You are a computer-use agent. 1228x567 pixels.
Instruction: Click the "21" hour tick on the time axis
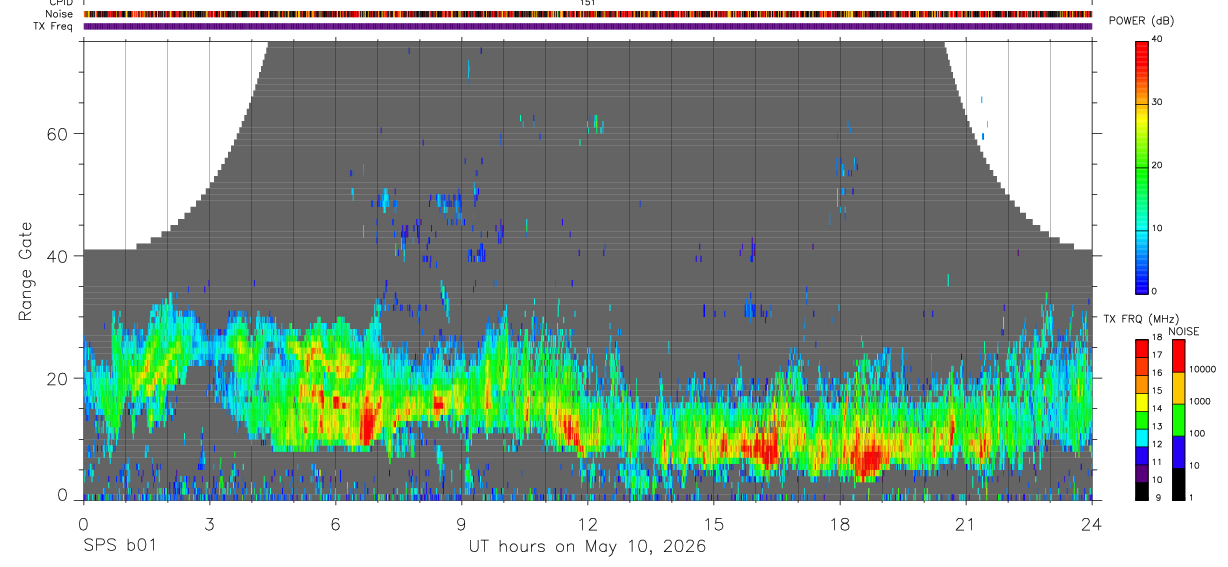pyautogui.click(x=966, y=524)
